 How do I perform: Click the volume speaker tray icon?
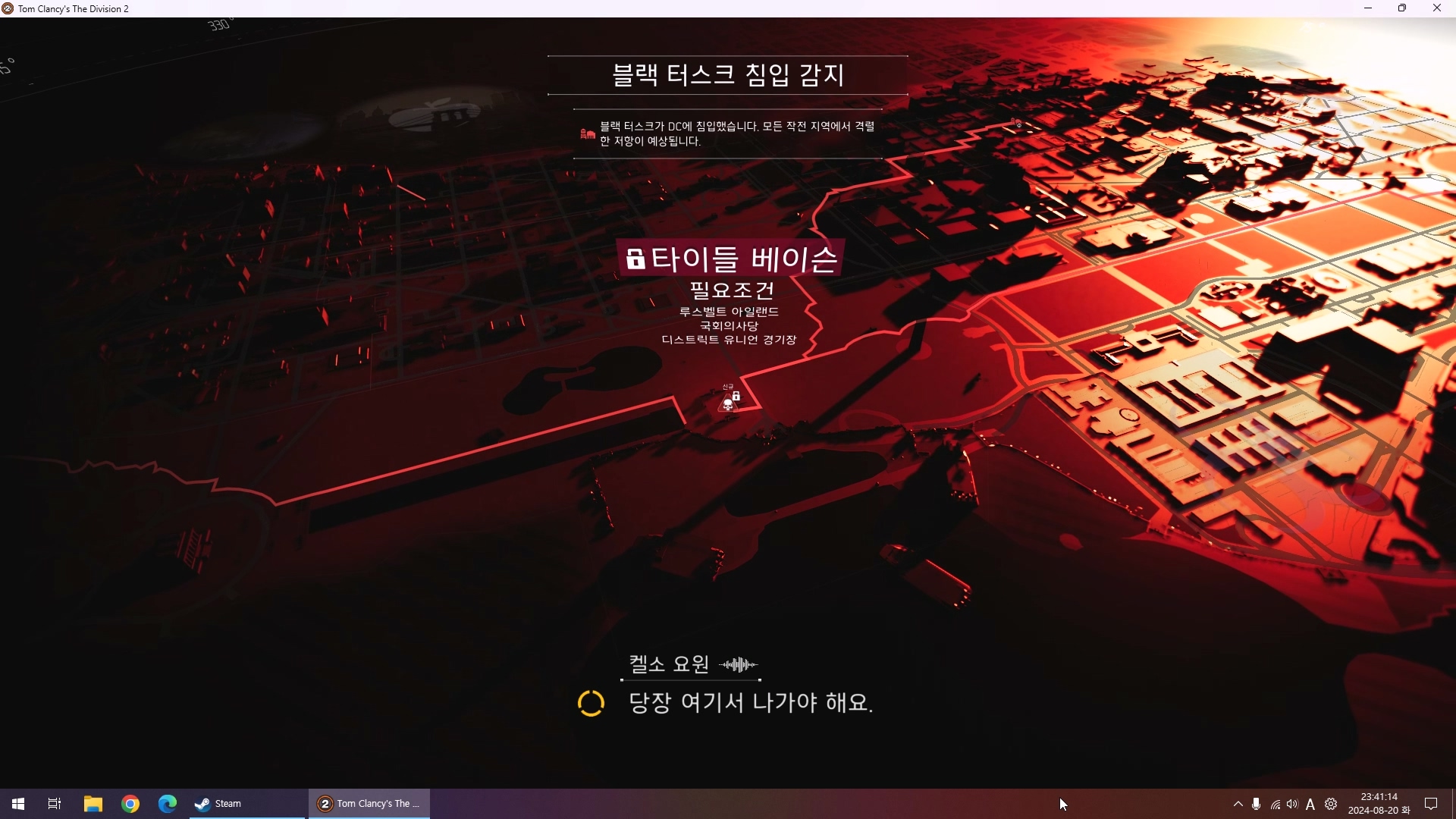1292,804
